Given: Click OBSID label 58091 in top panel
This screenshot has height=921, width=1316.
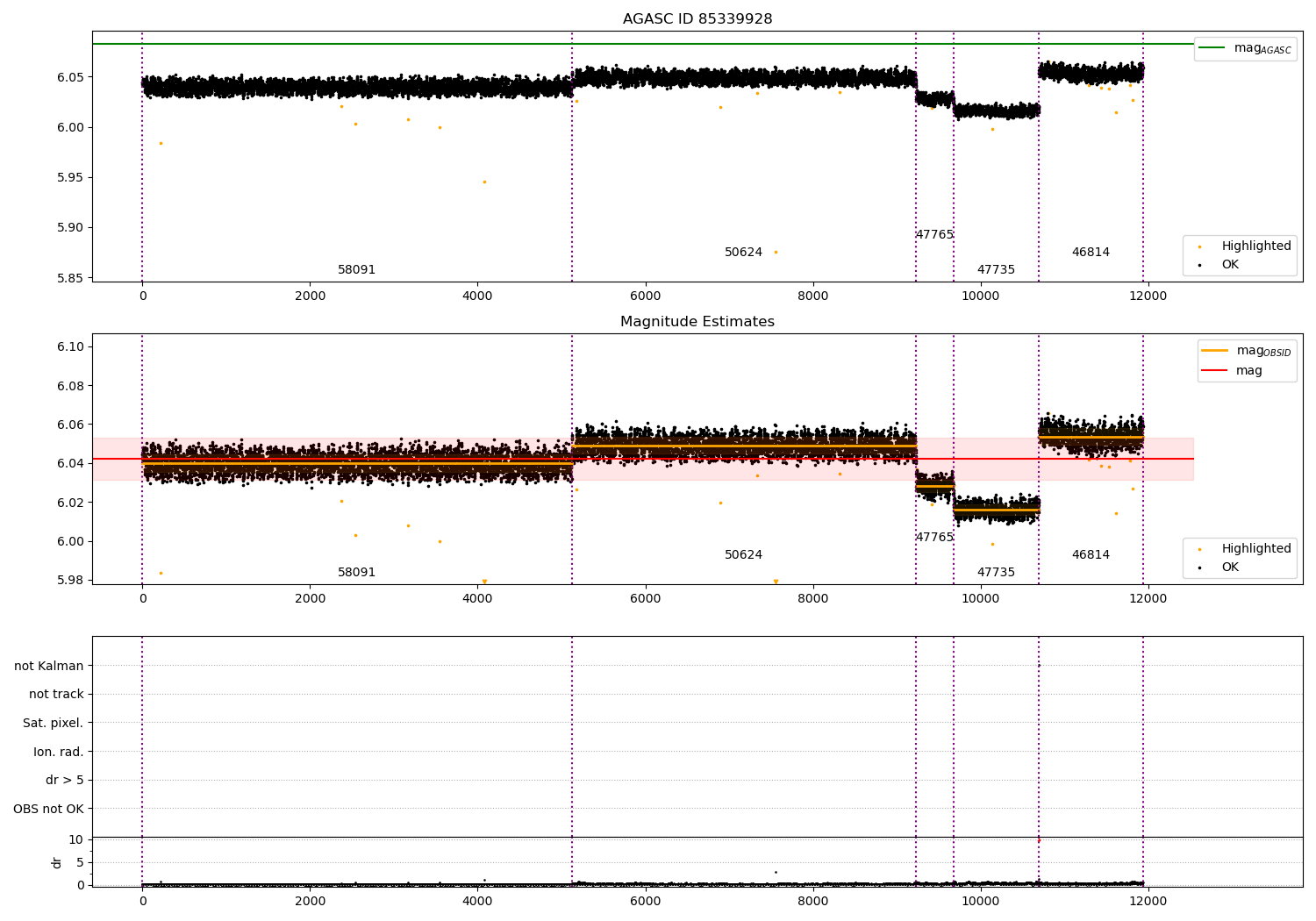Looking at the screenshot, I should pyautogui.click(x=356, y=269).
